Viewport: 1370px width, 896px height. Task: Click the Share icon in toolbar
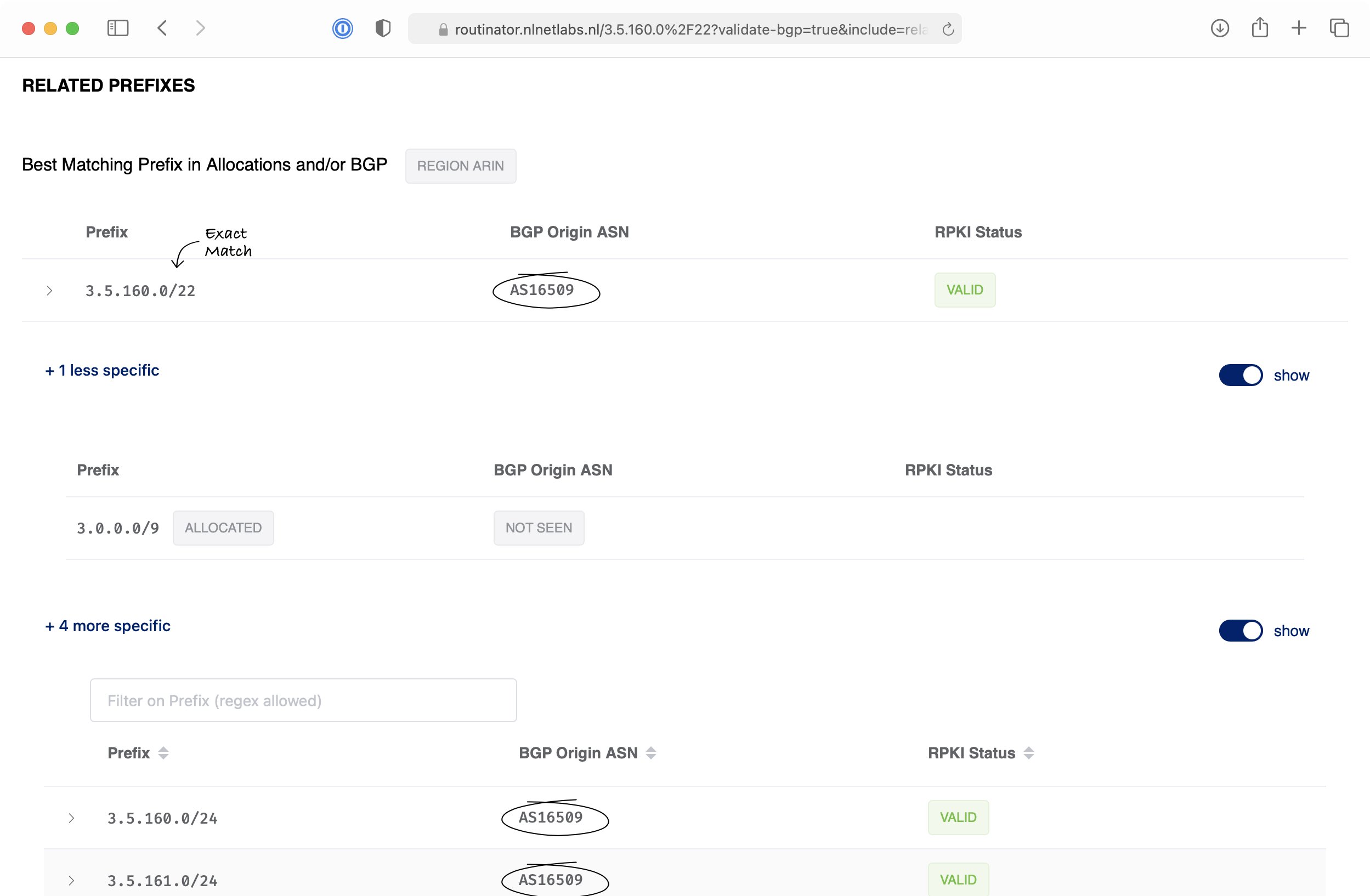[x=1259, y=28]
